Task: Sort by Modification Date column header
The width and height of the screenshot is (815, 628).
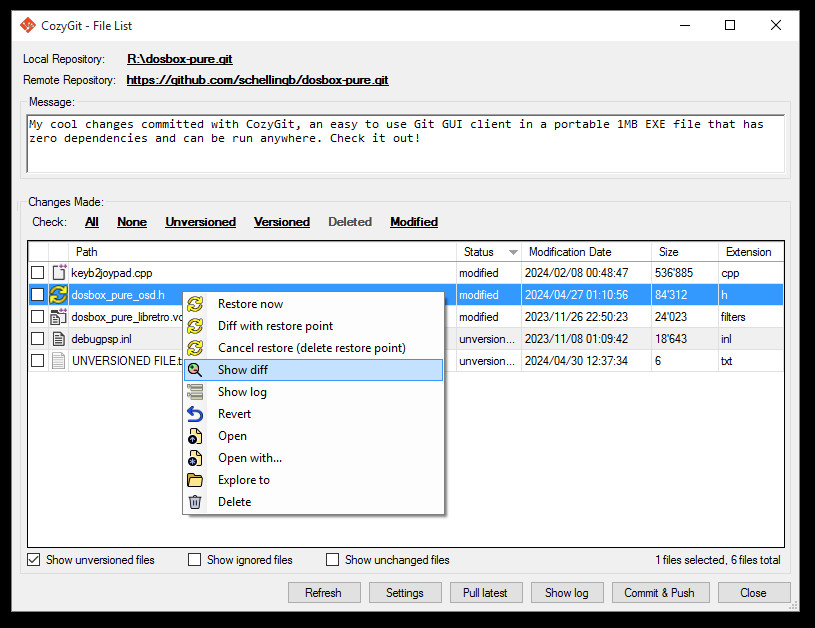Action: pyautogui.click(x=586, y=252)
